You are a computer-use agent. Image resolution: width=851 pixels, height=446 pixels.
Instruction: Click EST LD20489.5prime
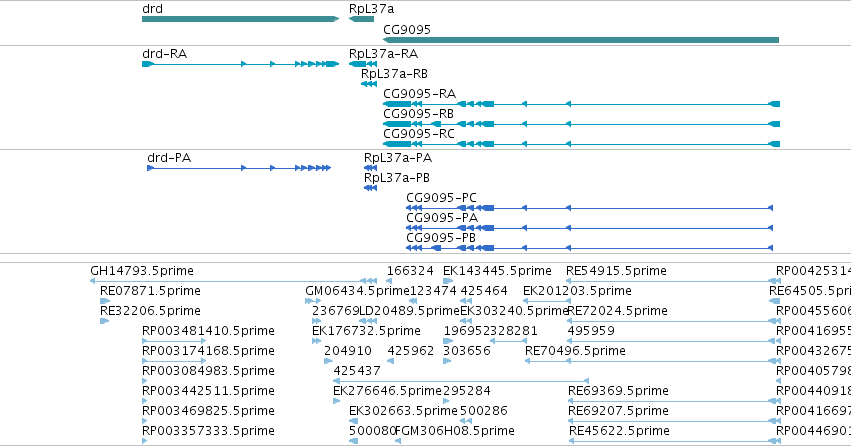pos(410,311)
